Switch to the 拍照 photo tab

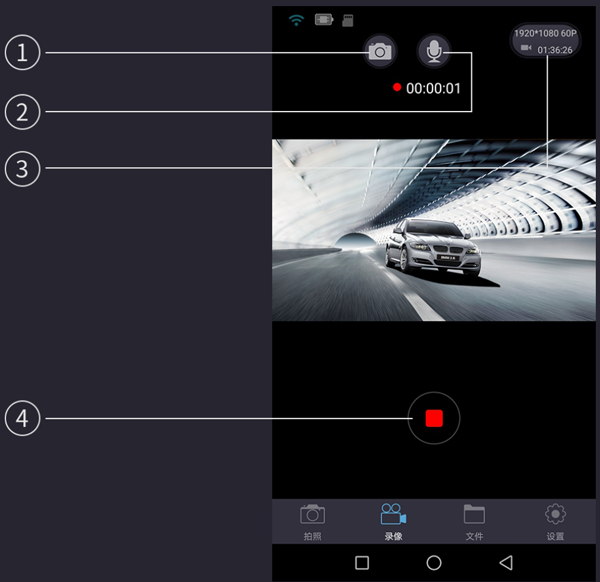tap(313, 522)
